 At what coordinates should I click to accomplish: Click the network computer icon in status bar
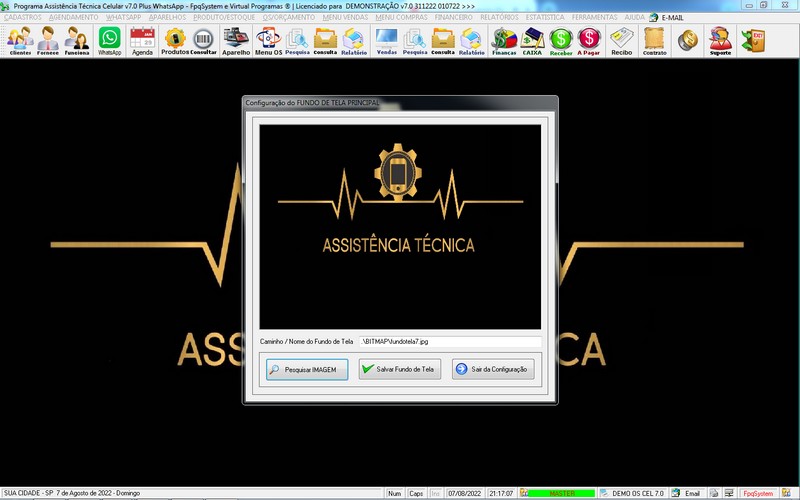click(x=730, y=493)
